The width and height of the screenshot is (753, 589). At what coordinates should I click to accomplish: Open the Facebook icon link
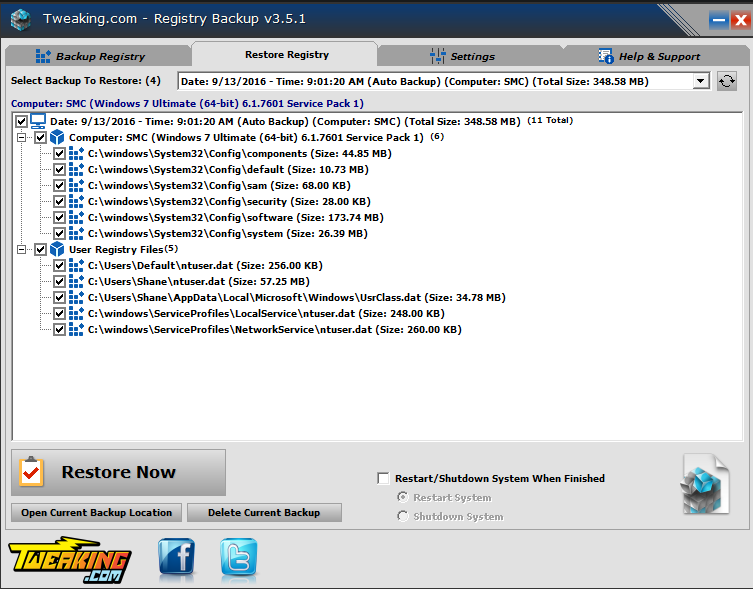[x=177, y=557]
